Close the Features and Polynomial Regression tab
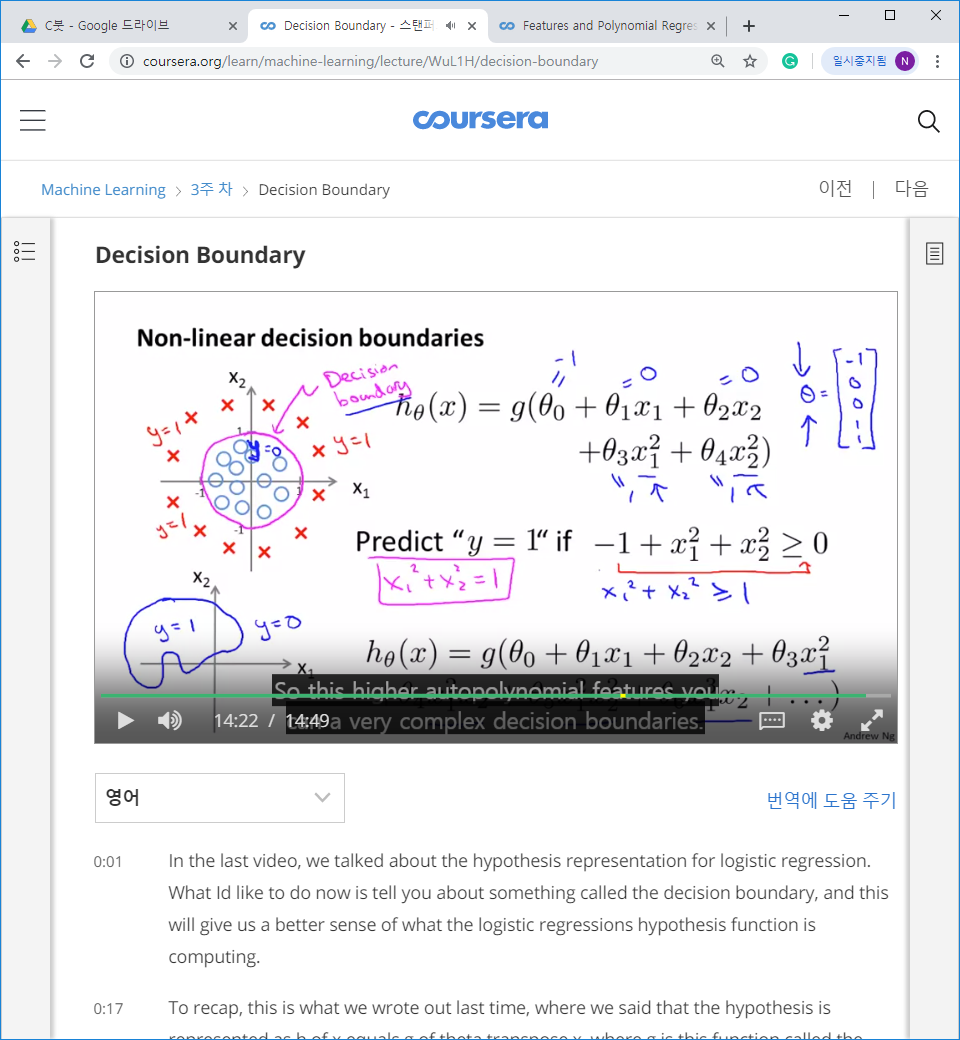Screen dimensions: 960x1040 click(711, 26)
